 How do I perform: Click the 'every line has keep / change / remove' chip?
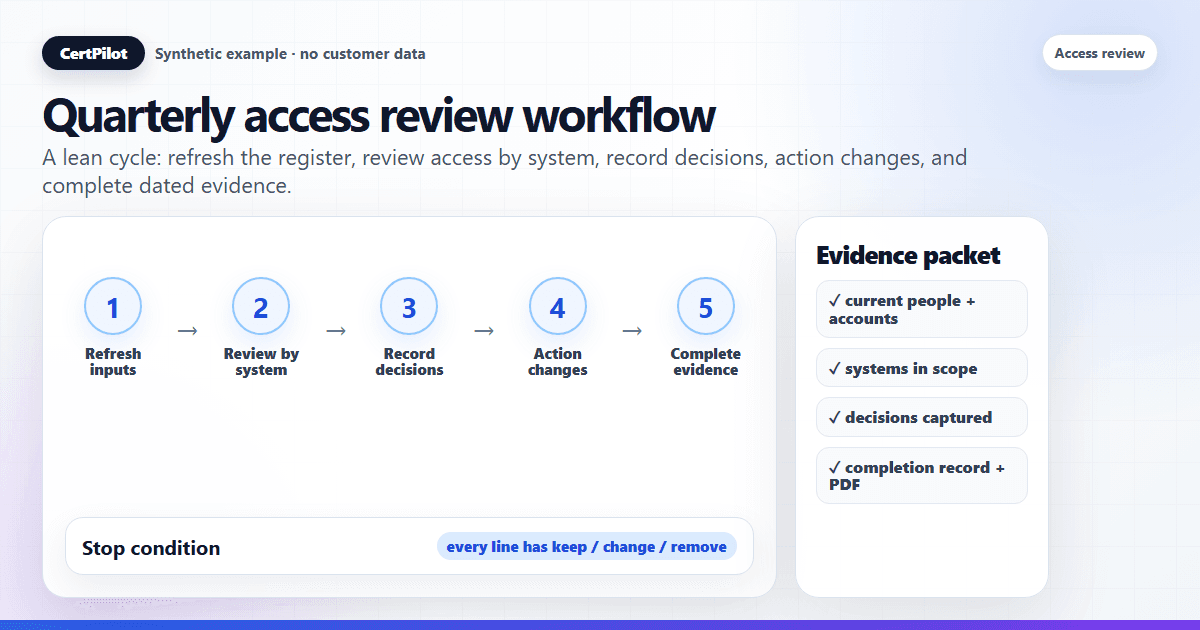[x=586, y=547]
